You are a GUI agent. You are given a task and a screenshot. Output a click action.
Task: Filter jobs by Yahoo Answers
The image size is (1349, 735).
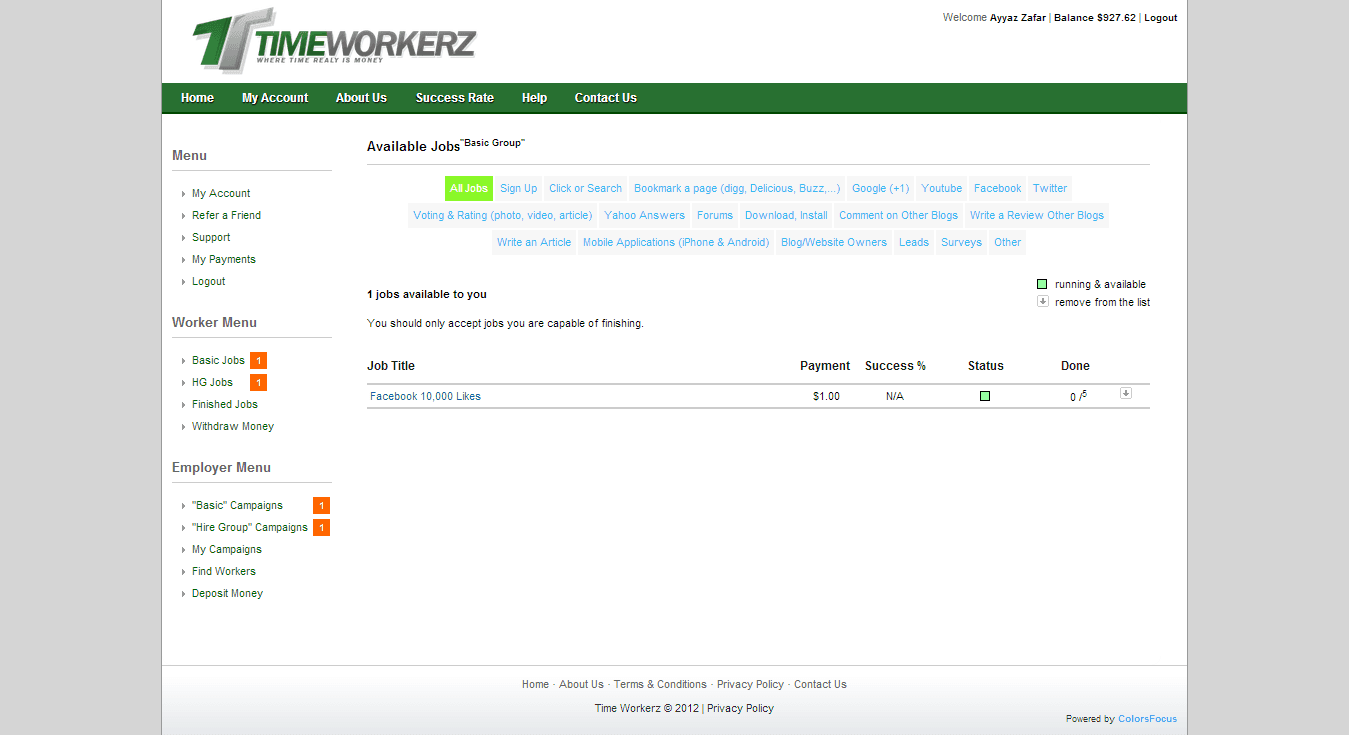tap(645, 215)
